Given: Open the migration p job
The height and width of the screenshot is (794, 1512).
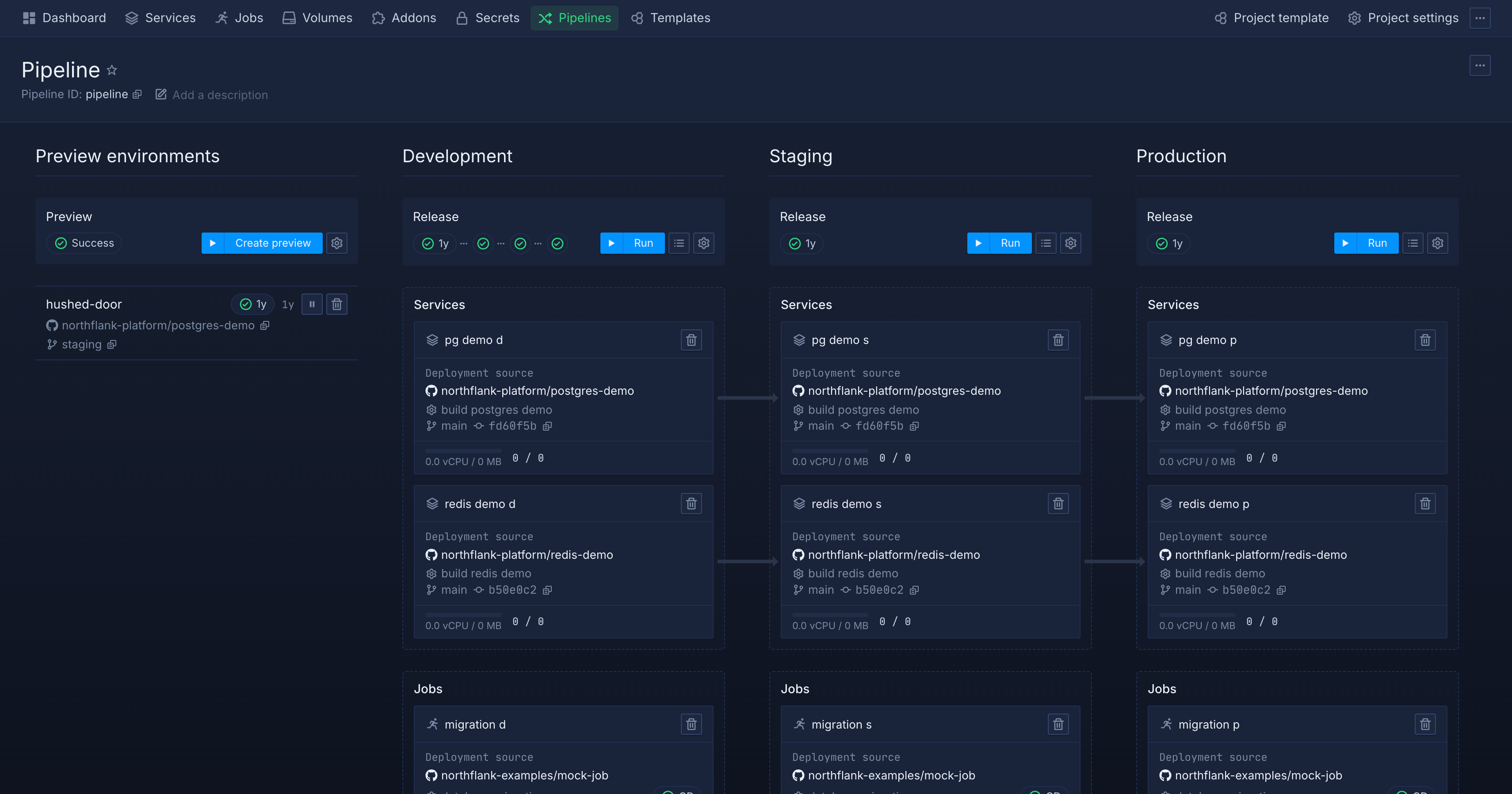Looking at the screenshot, I should coord(1209,725).
